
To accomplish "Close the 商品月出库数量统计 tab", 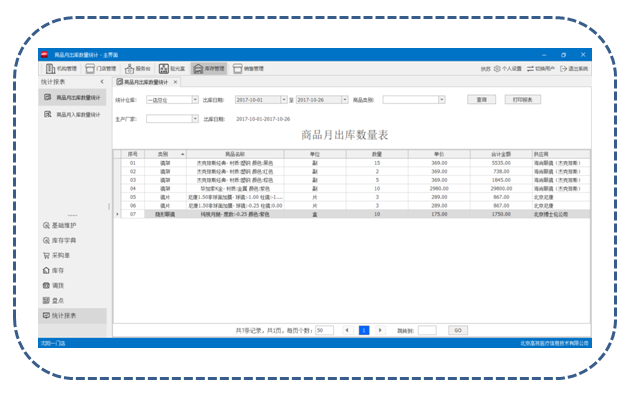I will coord(175,82).
